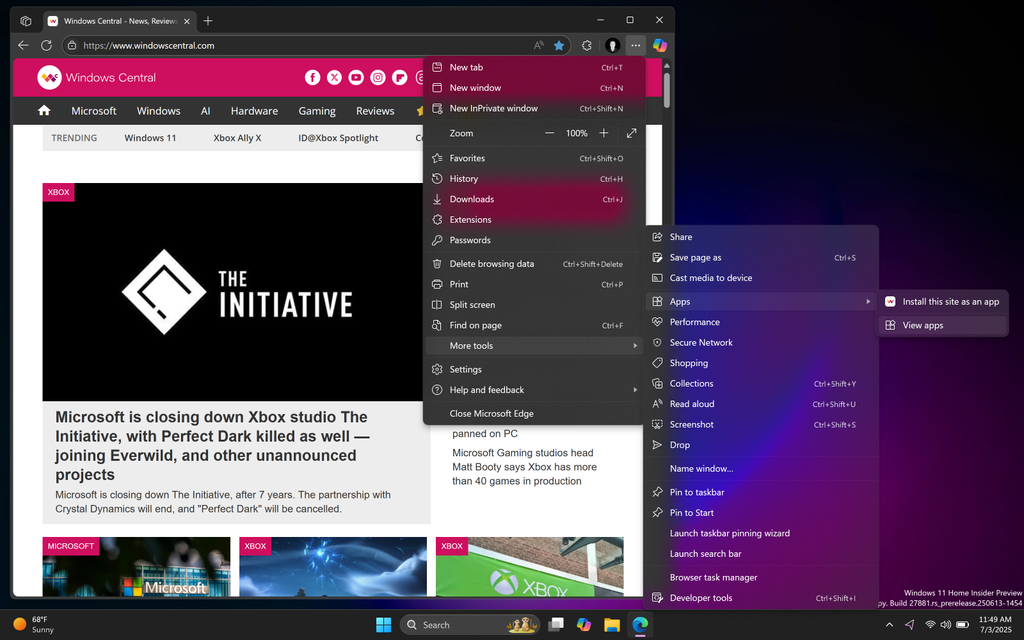
Task: Increase page zoom with the plus control
Action: [604, 132]
